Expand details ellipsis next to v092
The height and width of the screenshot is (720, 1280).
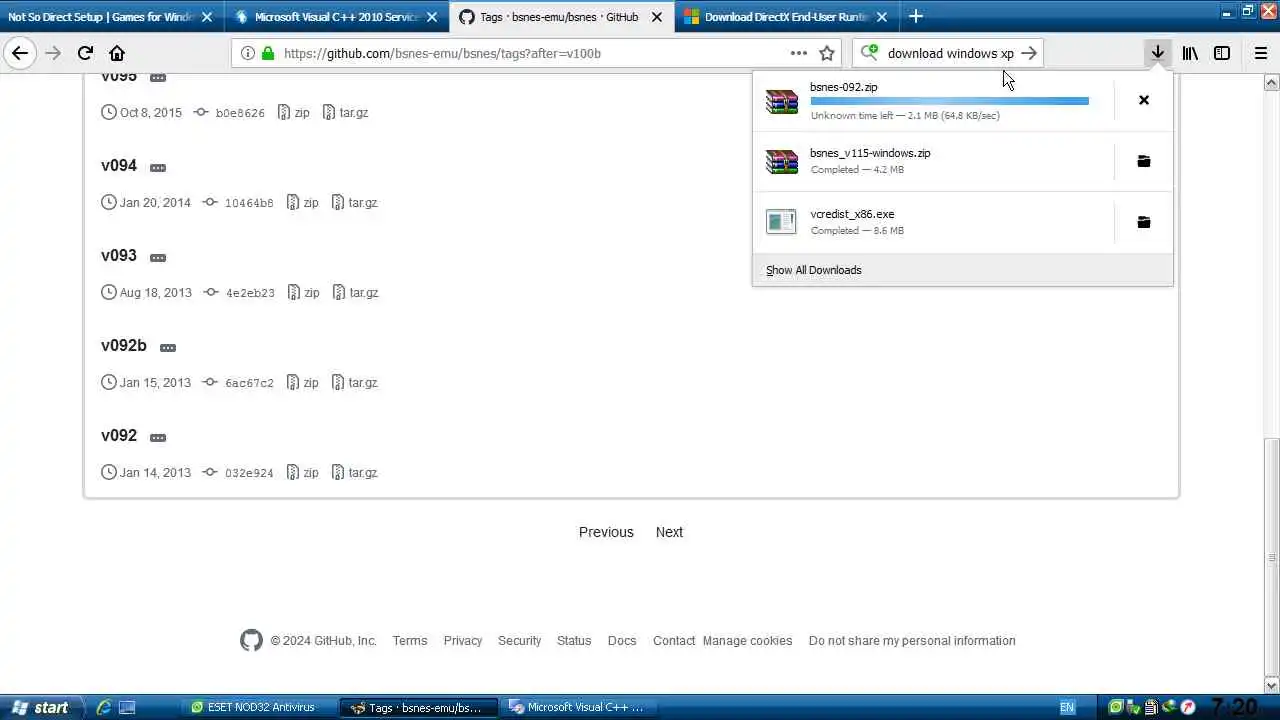pos(158,437)
